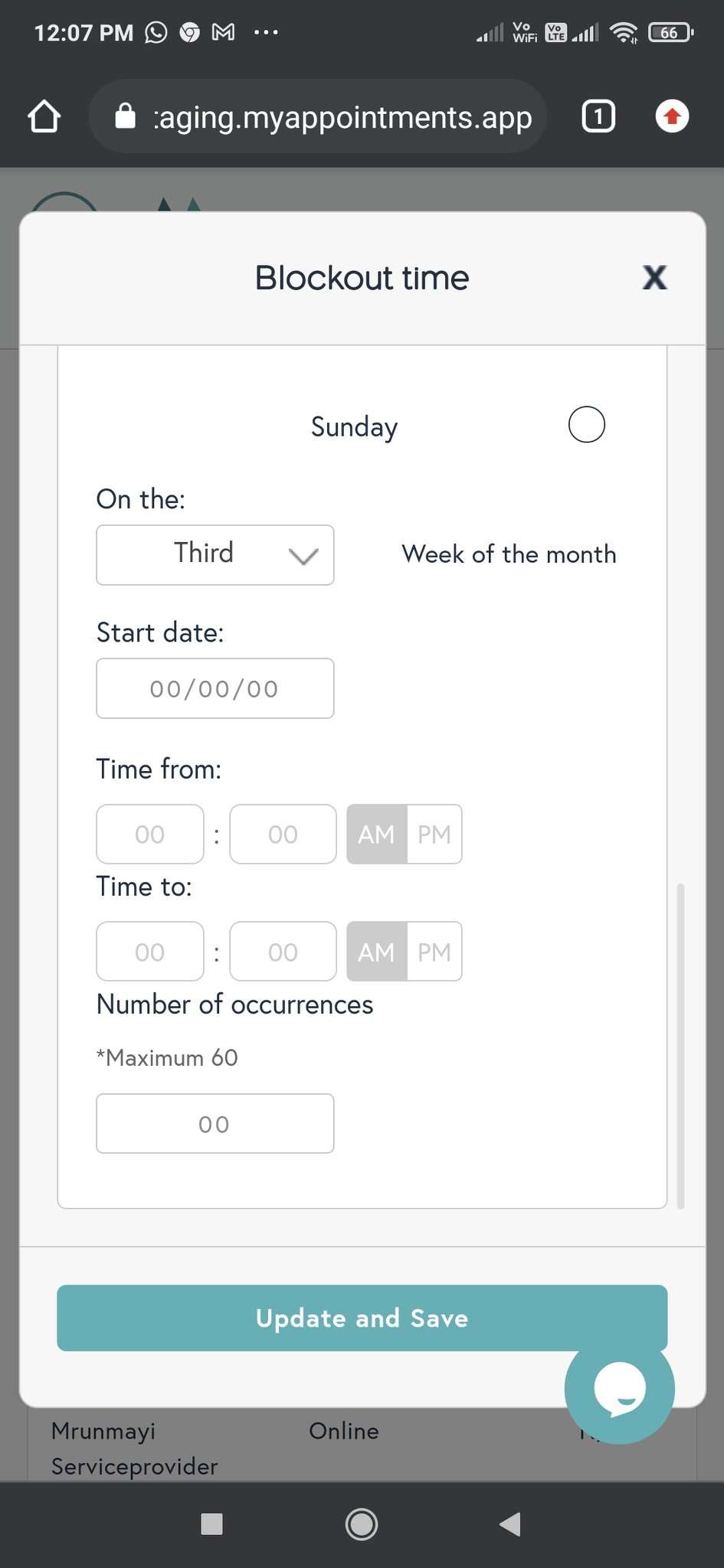The image size is (724, 1568).
Task: Set Time from to PM
Action: point(434,834)
